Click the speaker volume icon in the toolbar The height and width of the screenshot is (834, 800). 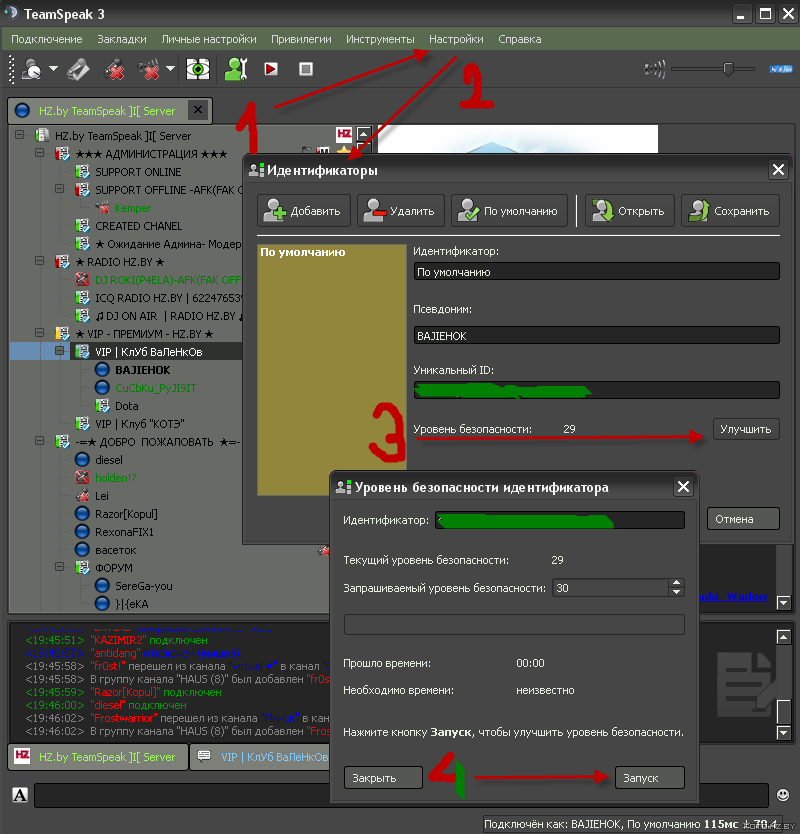point(655,69)
